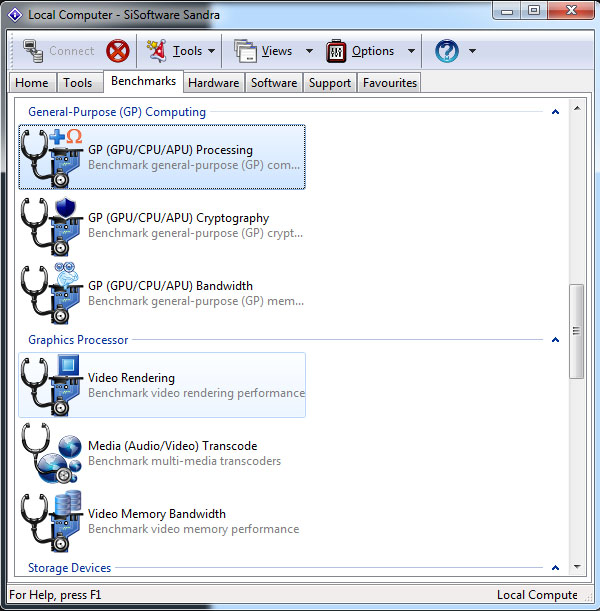Collapse the General-Purpose (GP) Computing section
The height and width of the screenshot is (611, 600).
(x=555, y=112)
